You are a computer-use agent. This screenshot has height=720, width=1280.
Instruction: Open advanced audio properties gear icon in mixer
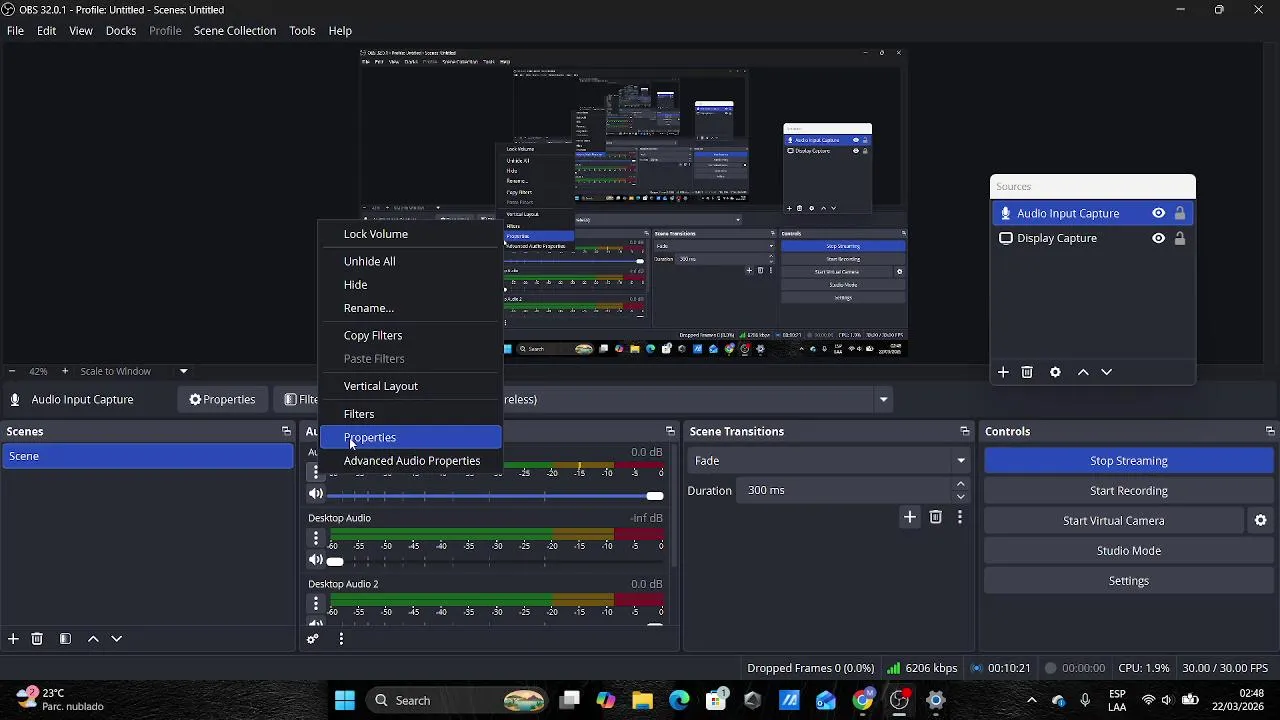point(313,639)
